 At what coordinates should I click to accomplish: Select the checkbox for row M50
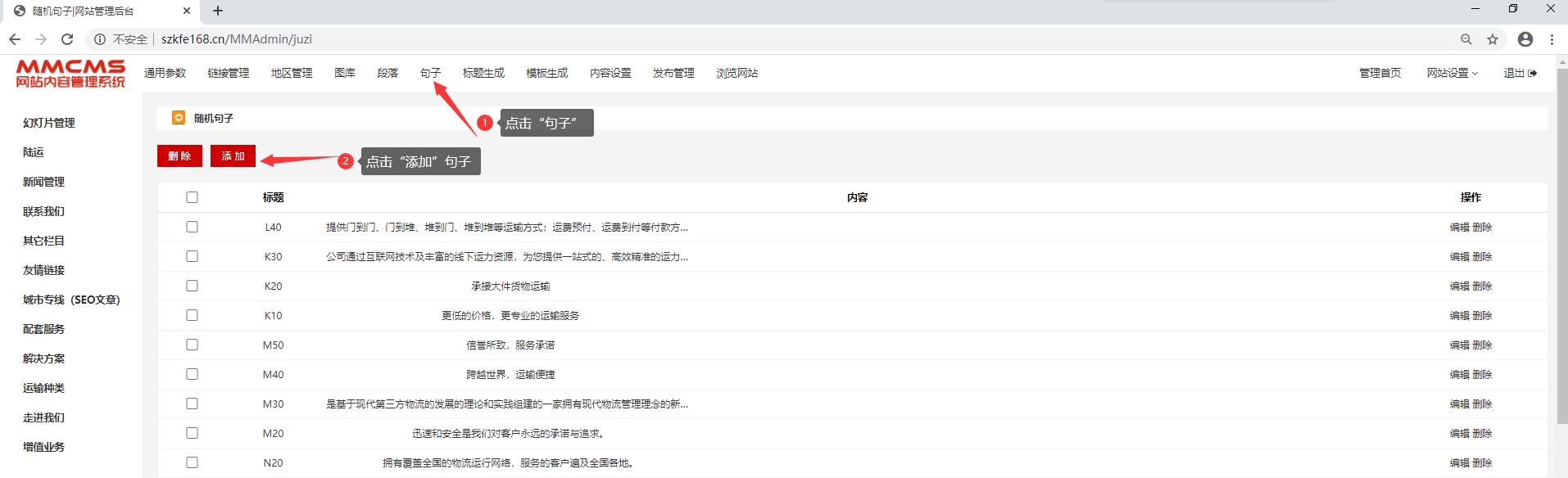coord(192,345)
